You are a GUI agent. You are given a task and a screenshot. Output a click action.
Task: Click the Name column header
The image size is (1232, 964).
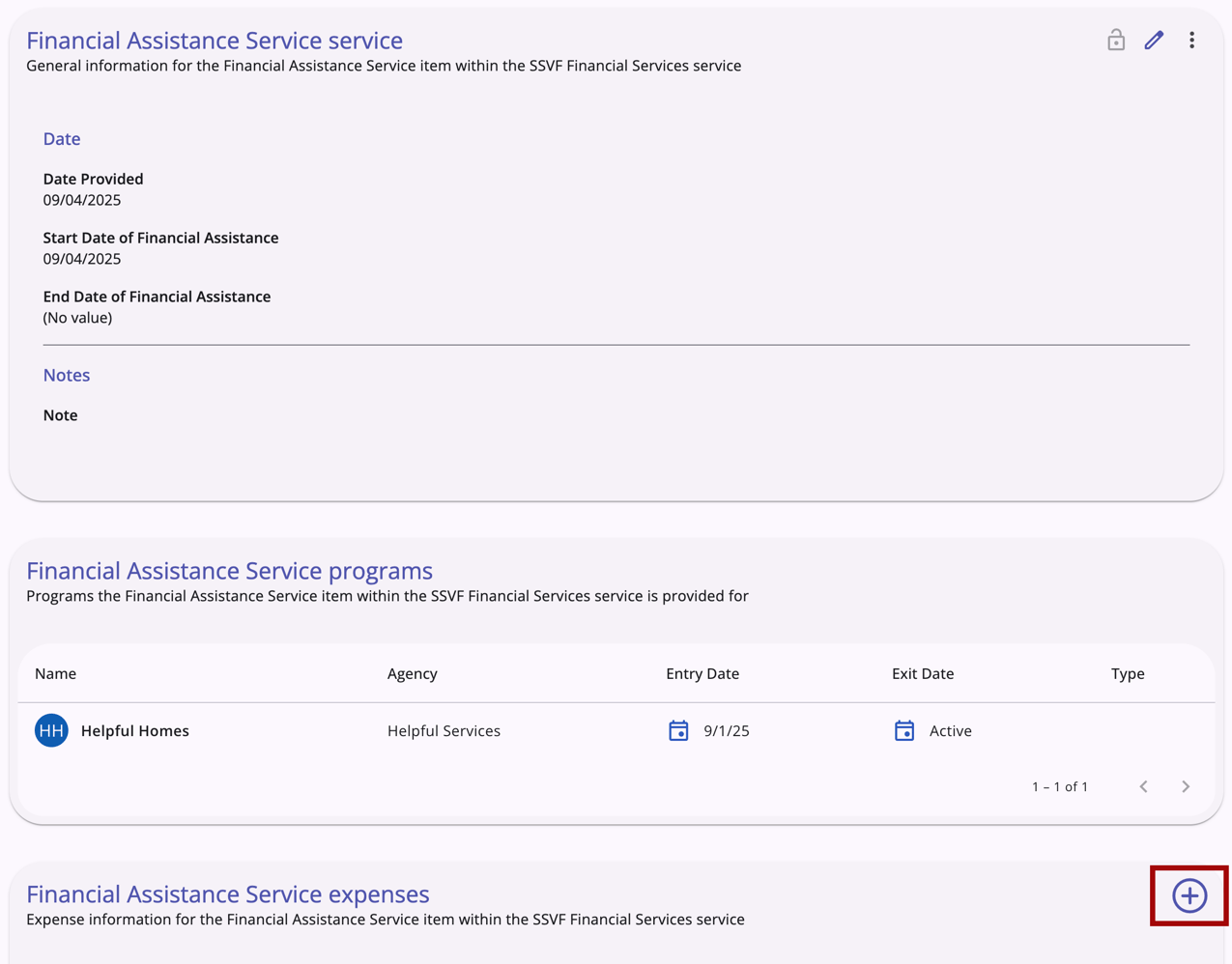(55, 673)
